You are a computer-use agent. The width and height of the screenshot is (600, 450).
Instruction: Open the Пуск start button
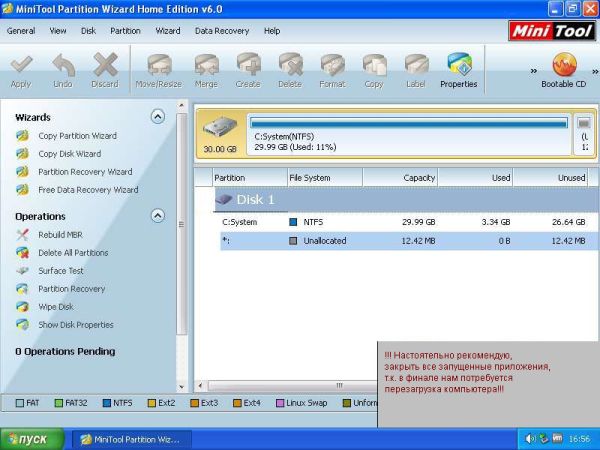[33, 439]
